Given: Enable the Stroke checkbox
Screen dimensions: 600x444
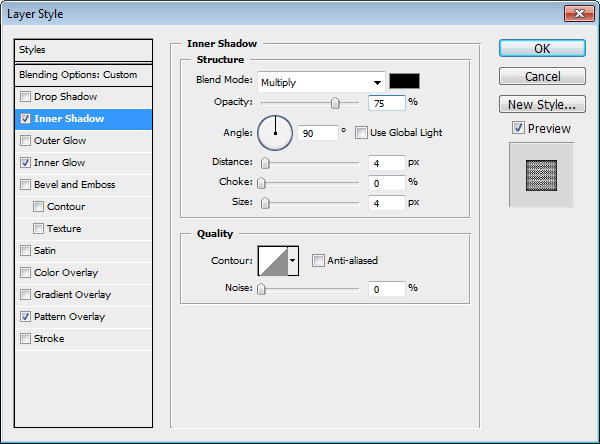Looking at the screenshot, I should coord(25,339).
